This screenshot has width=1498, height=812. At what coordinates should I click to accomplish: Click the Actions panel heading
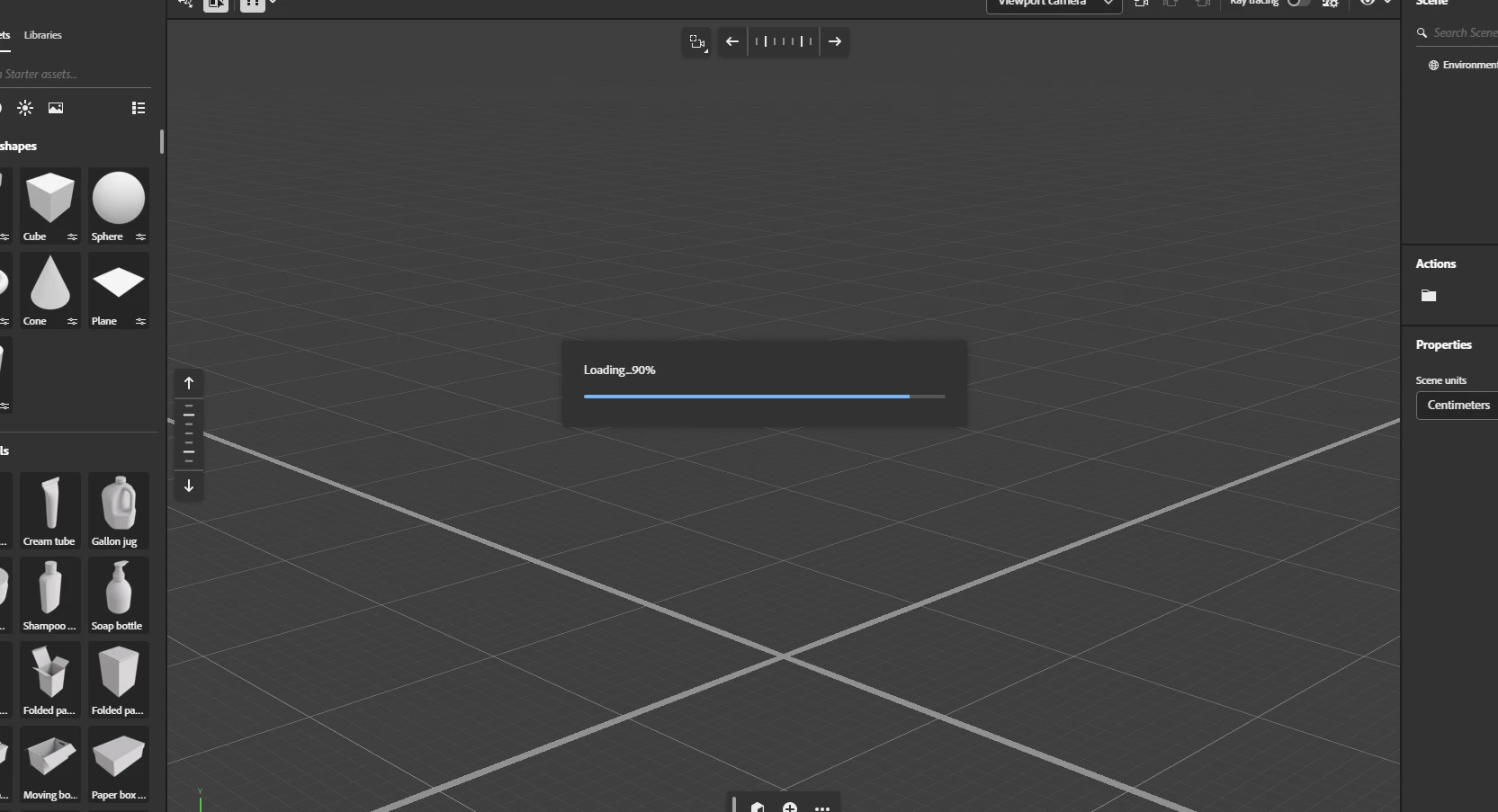tap(1435, 263)
